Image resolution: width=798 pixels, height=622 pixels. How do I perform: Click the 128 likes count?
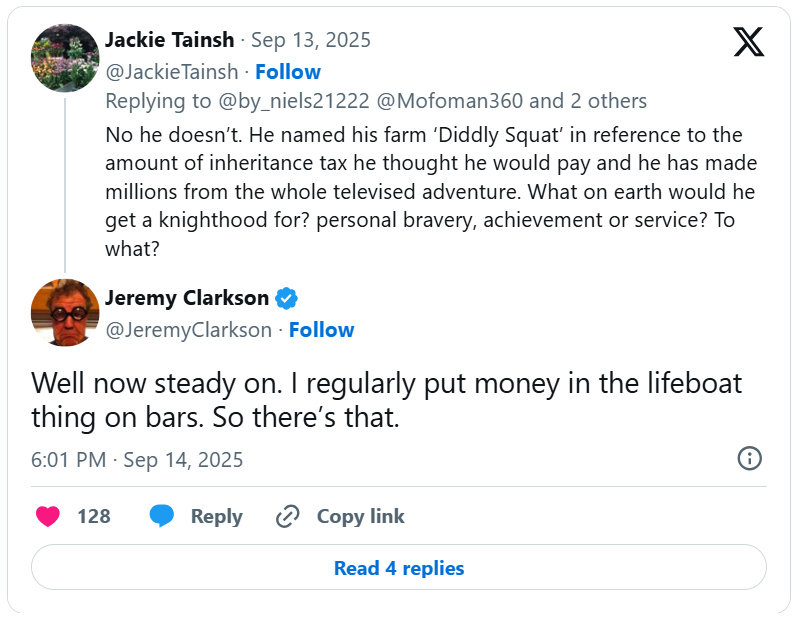click(94, 516)
